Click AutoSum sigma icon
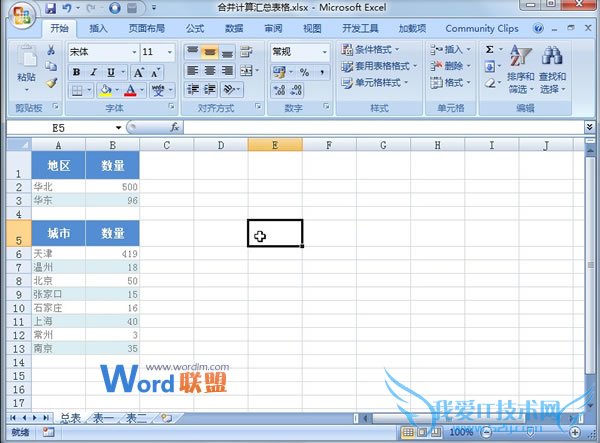The width and height of the screenshot is (600, 443). click(489, 49)
